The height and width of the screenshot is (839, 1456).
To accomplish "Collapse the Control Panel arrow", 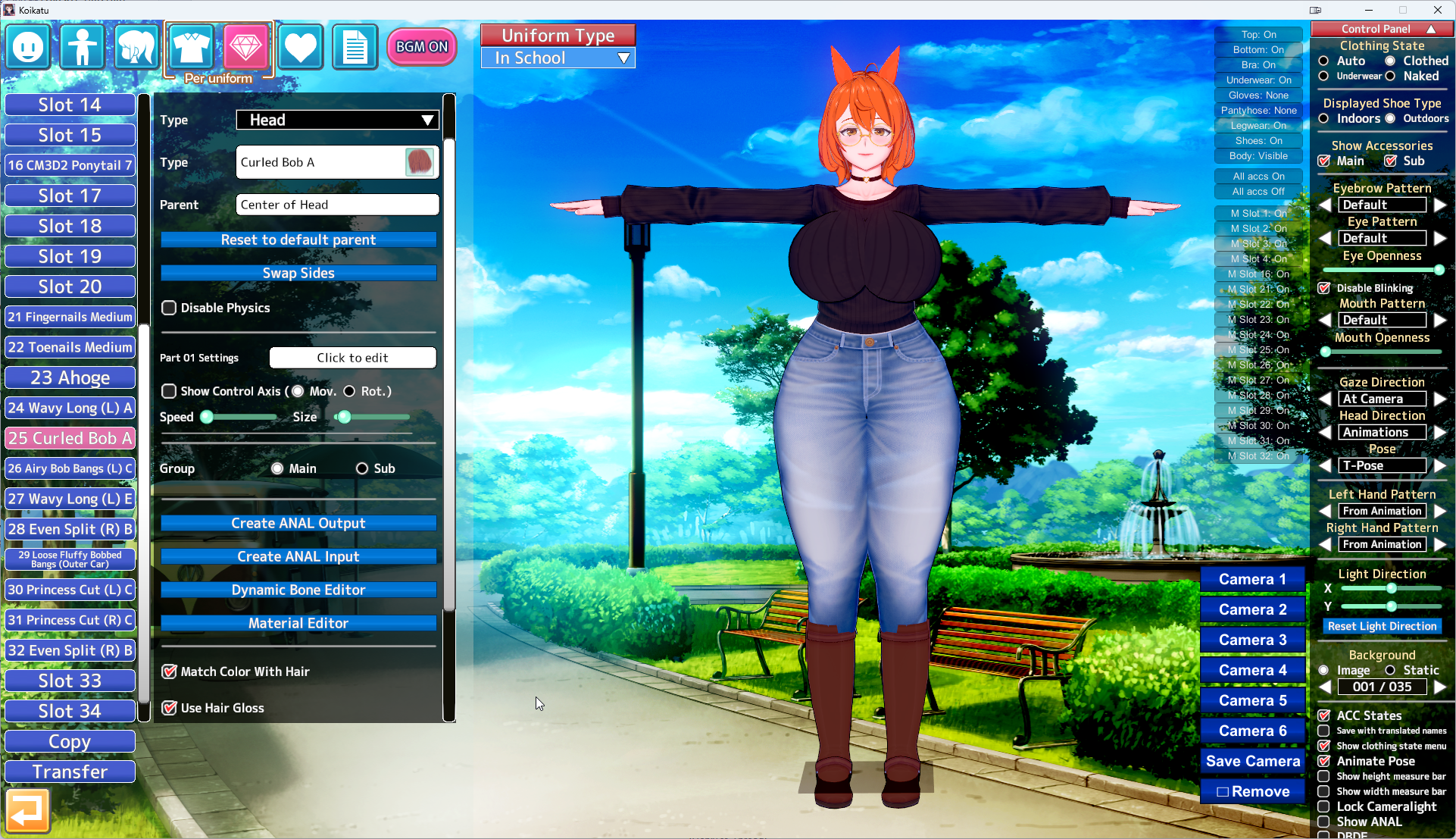I will click(x=1431, y=29).
